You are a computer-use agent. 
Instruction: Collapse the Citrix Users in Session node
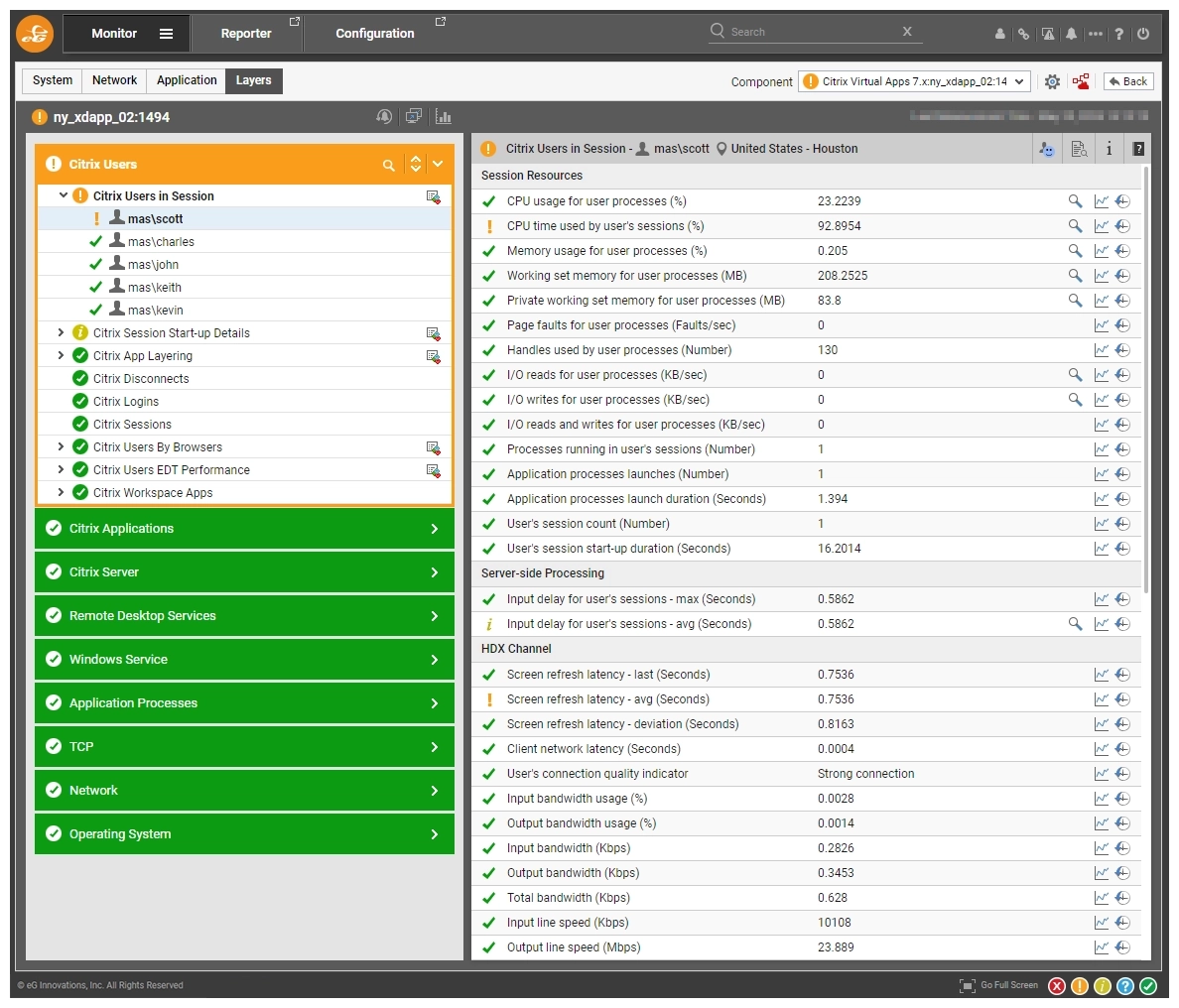tap(64, 195)
